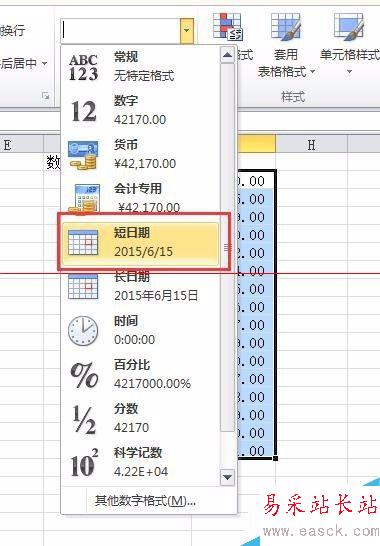Click the percent sign icon
This screenshot has height=546, width=380.
pyautogui.click(x=84, y=375)
